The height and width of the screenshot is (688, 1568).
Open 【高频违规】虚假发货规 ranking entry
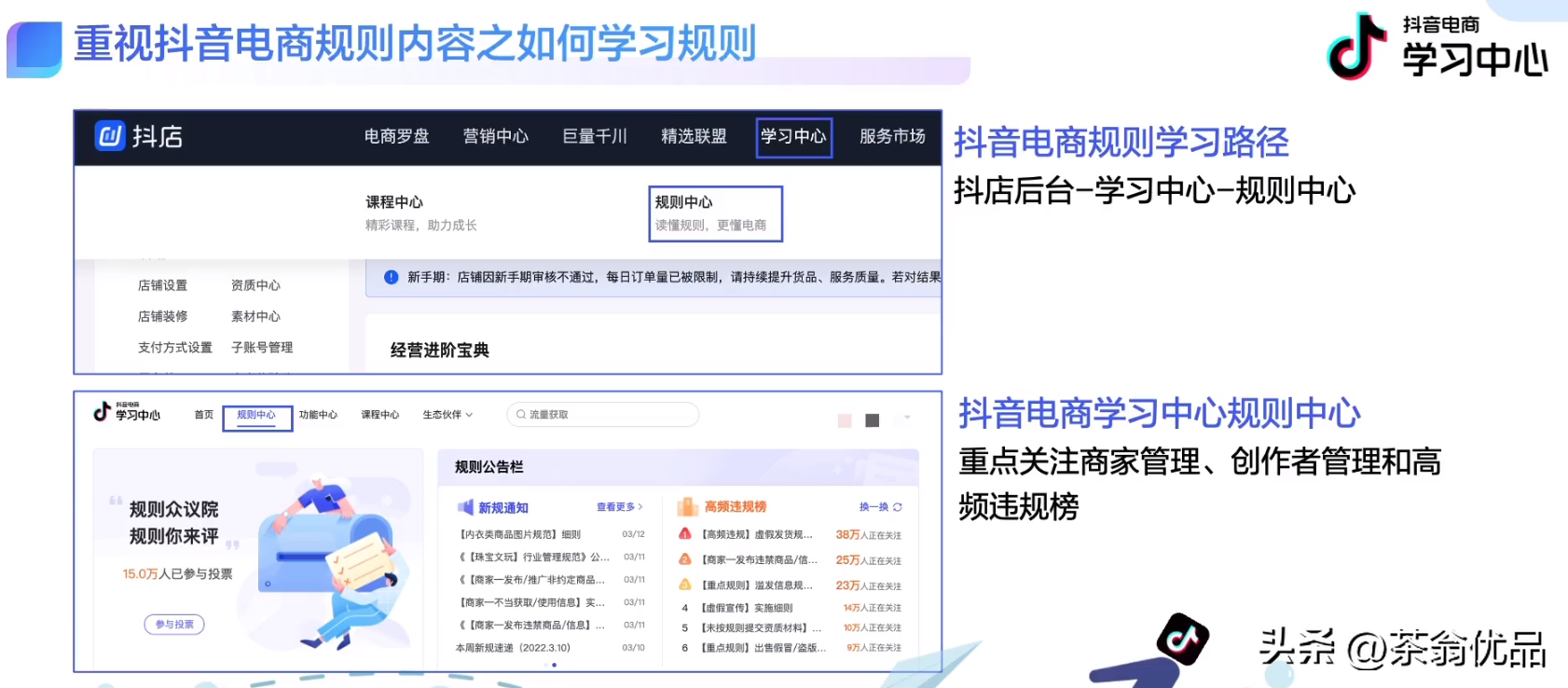[757, 534]
